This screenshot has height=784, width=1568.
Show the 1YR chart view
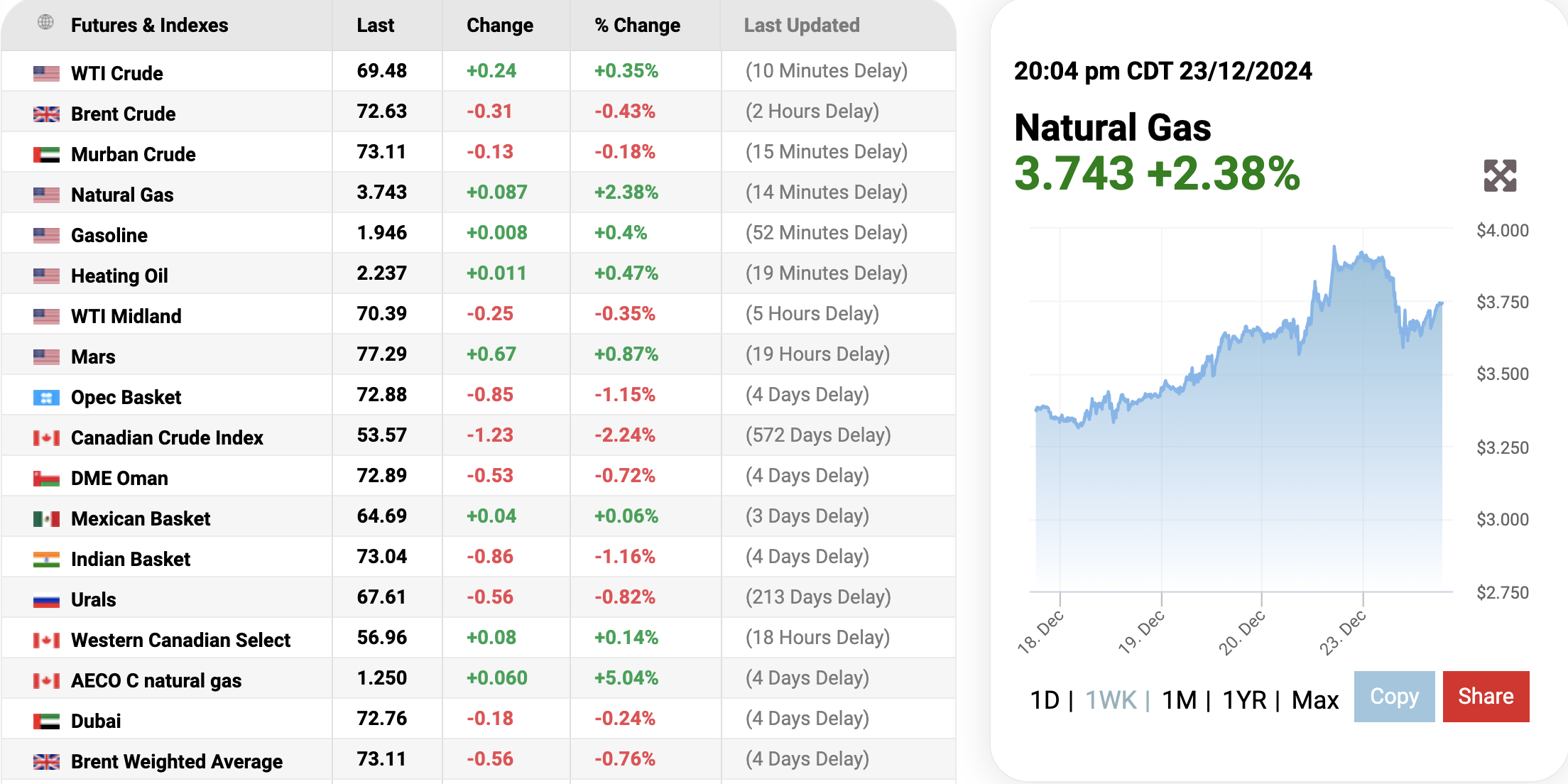[1244, 700]
